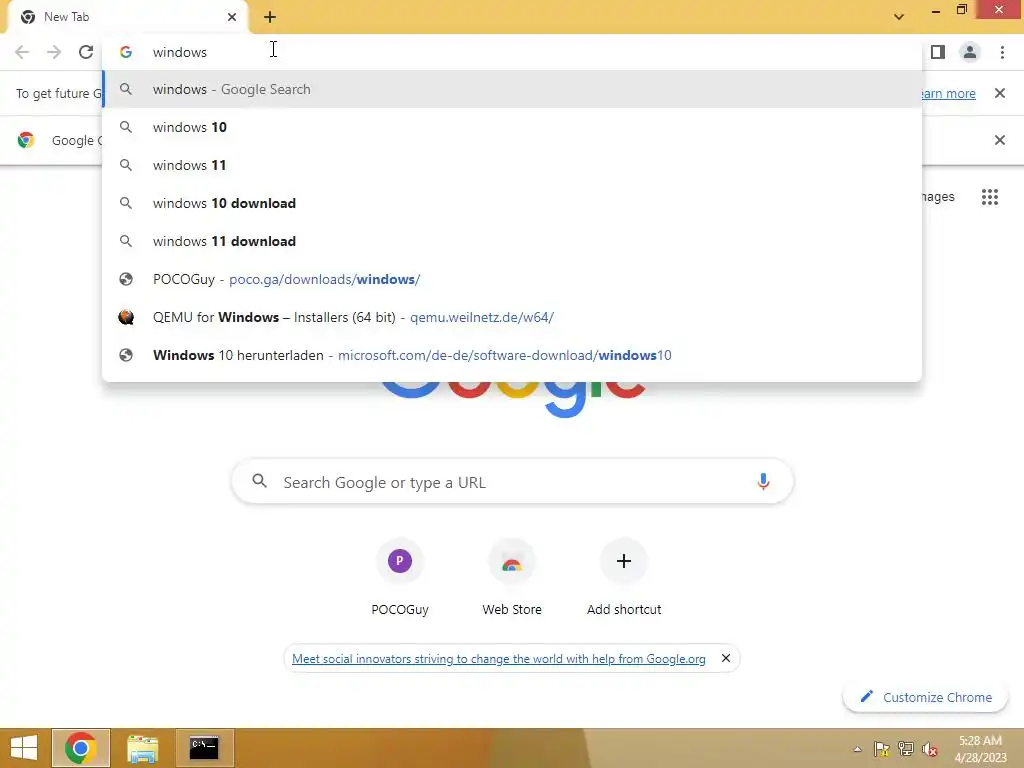Choose the 'windows 11' suggestion
1024x768 pixels.
click(x=512, y=165)
